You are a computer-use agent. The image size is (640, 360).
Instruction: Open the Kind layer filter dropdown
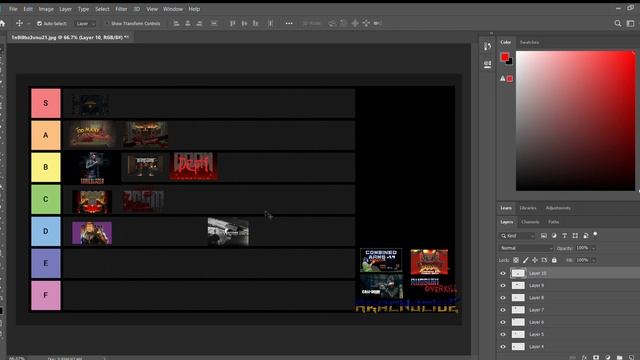point(517,236)
